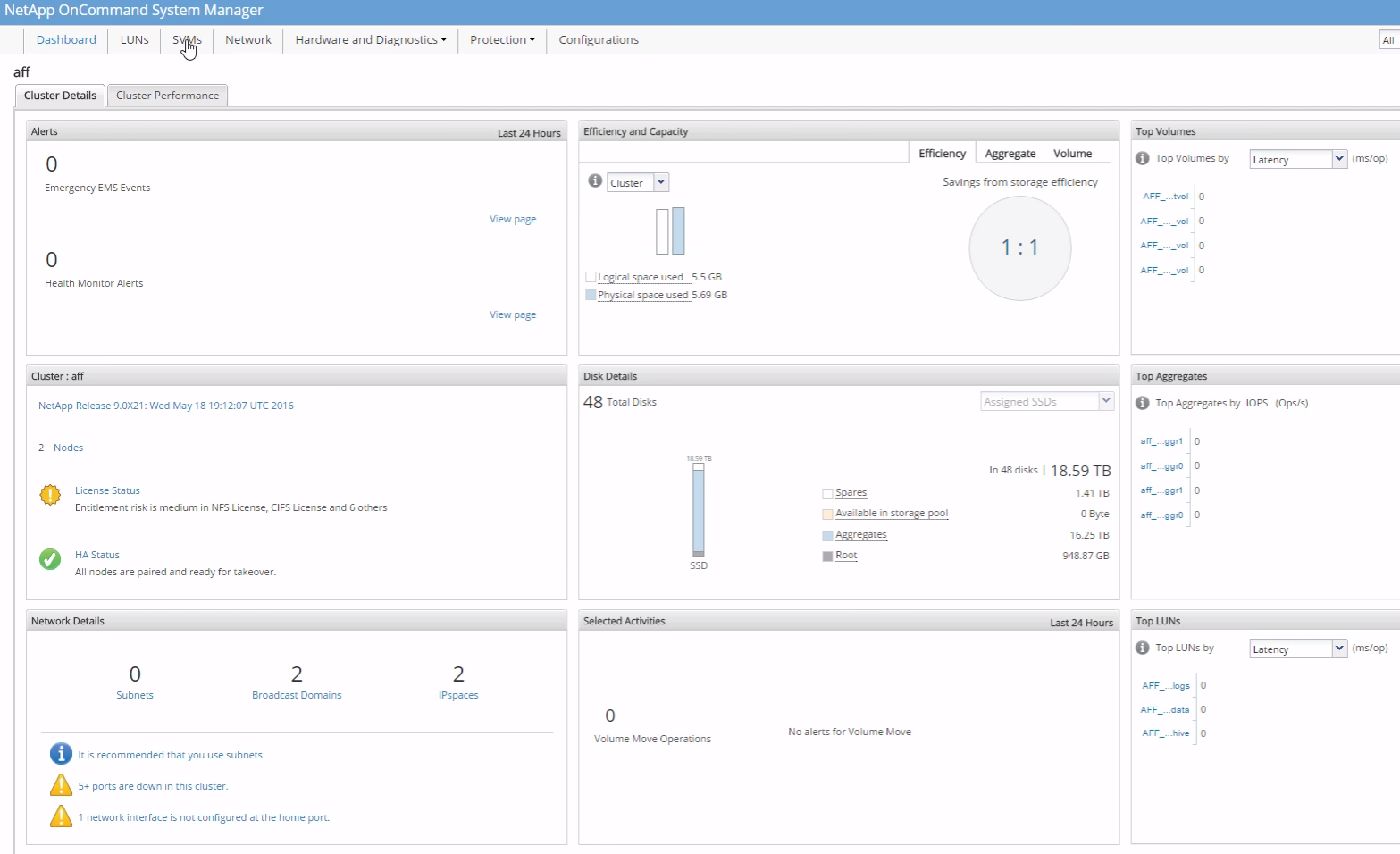Expand Hardware and Diagnostics menu

[x=370, y=40]
